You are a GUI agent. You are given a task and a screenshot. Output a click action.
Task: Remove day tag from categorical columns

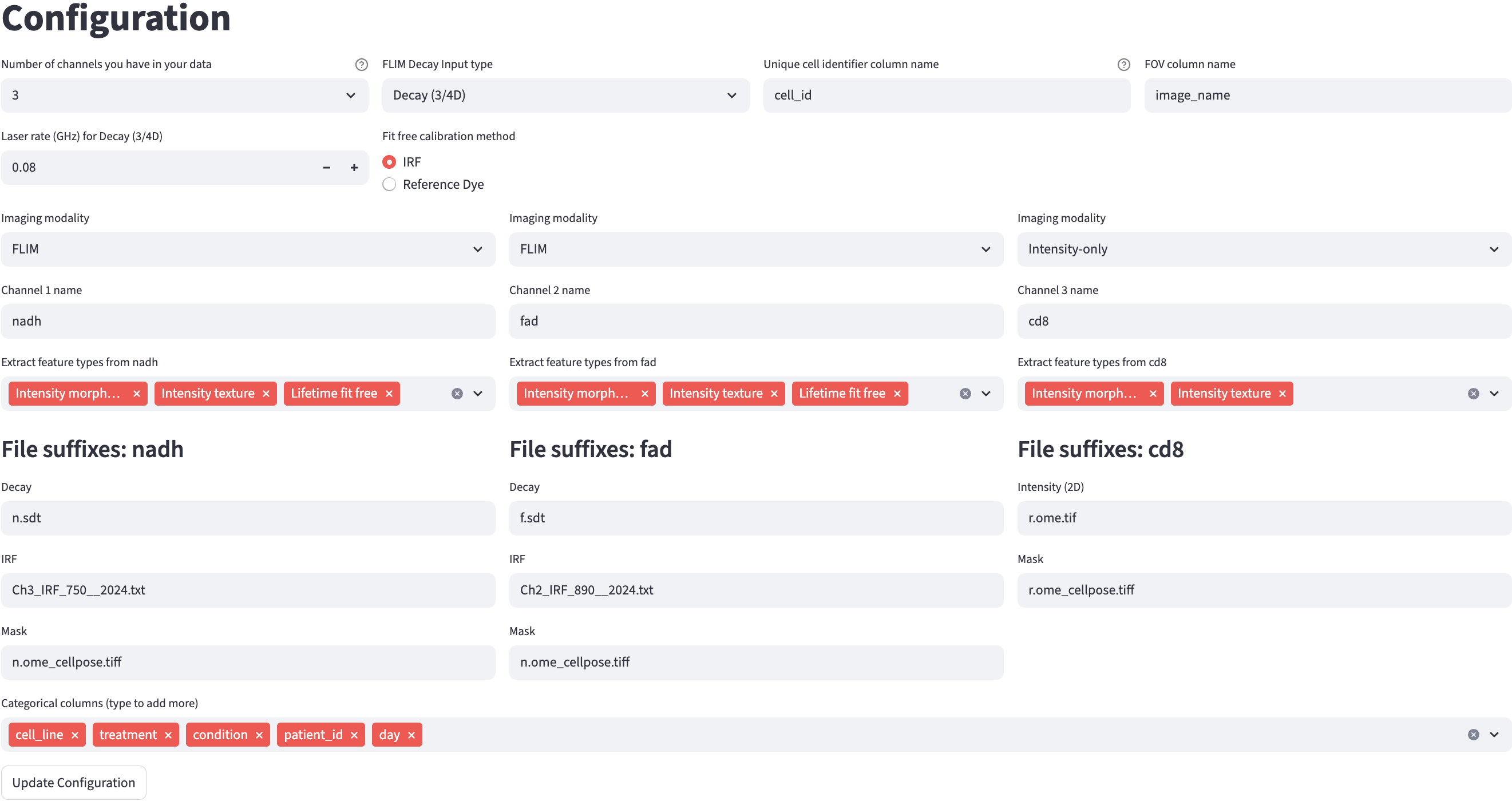click(411, 735)
